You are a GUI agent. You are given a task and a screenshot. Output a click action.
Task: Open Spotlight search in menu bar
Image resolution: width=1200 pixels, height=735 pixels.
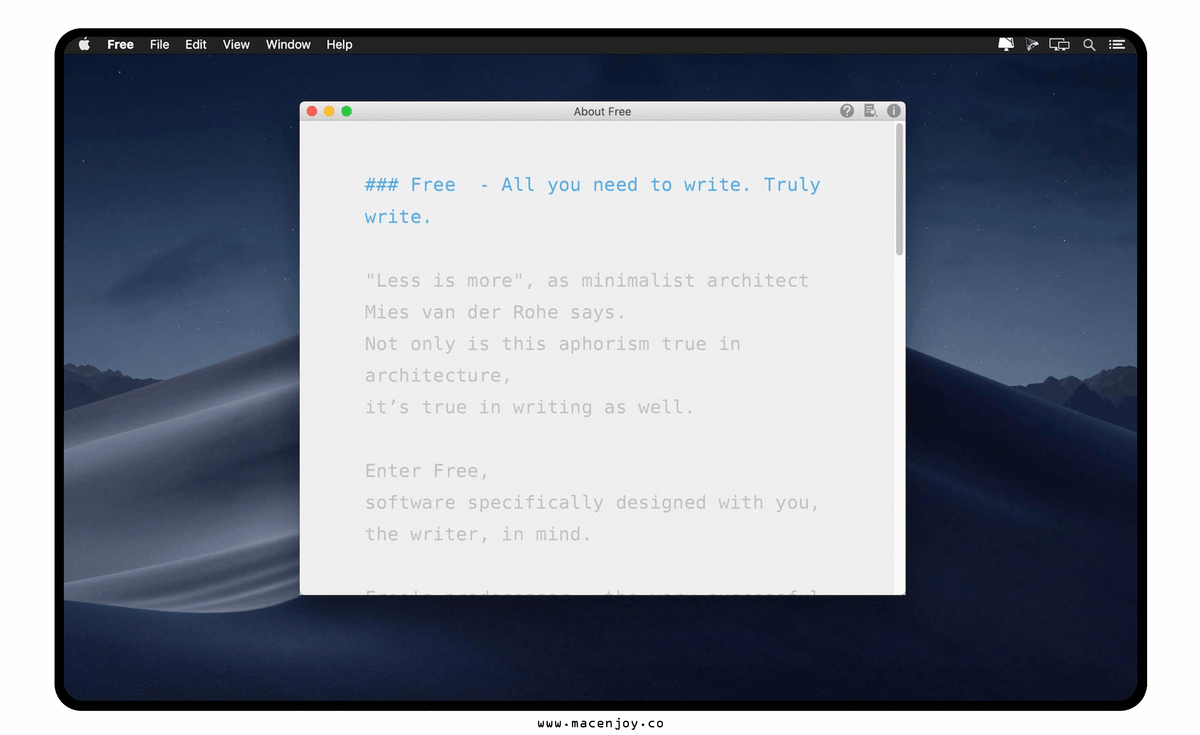click(1089, 44)
